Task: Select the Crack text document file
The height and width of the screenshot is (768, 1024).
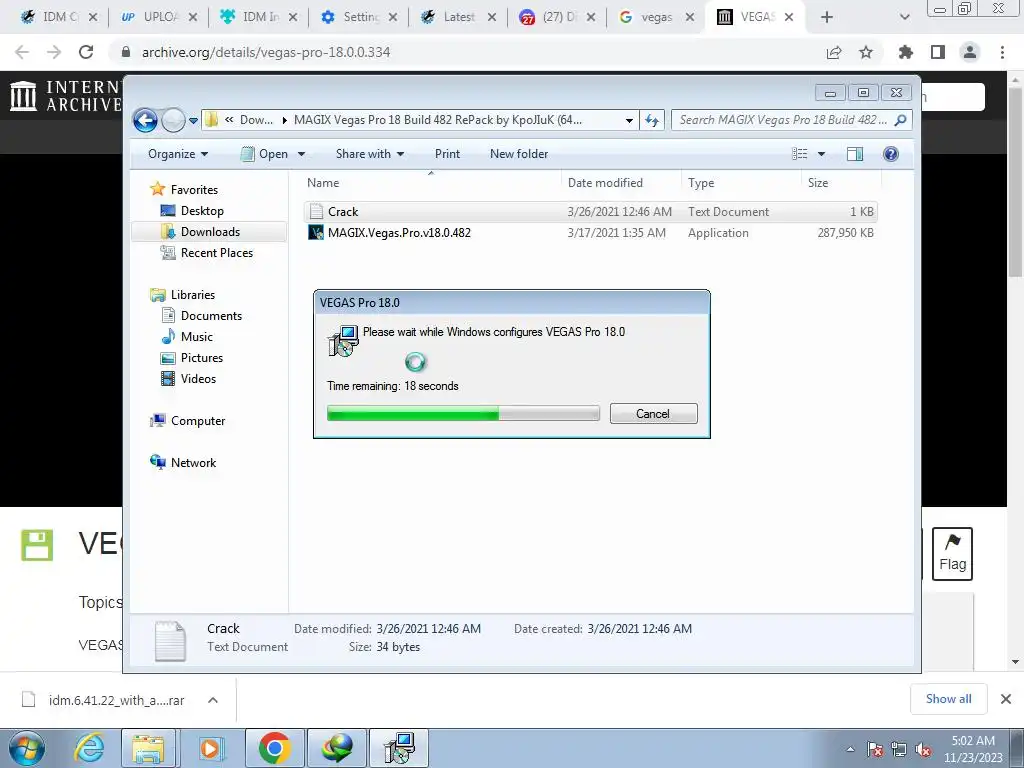Action: (591, 212)
